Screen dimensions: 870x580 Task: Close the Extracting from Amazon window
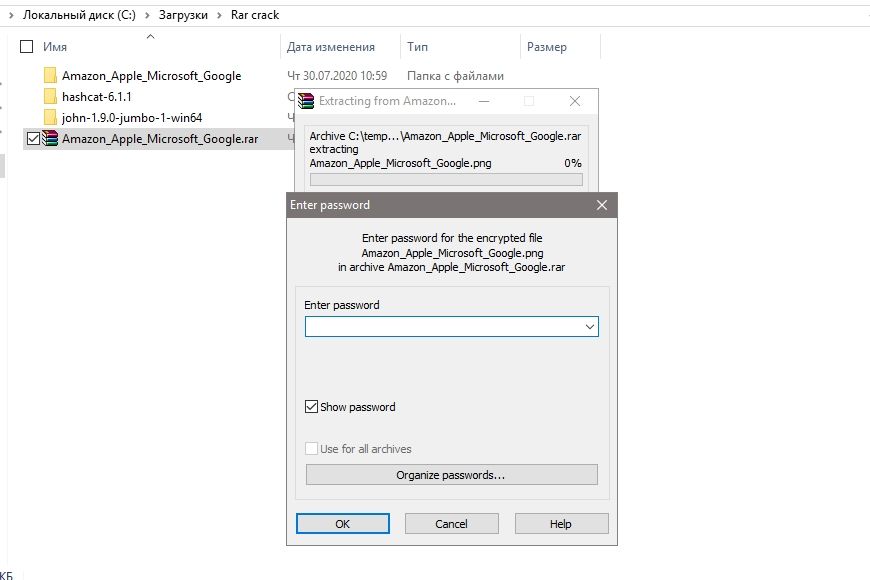coord(575,101)
